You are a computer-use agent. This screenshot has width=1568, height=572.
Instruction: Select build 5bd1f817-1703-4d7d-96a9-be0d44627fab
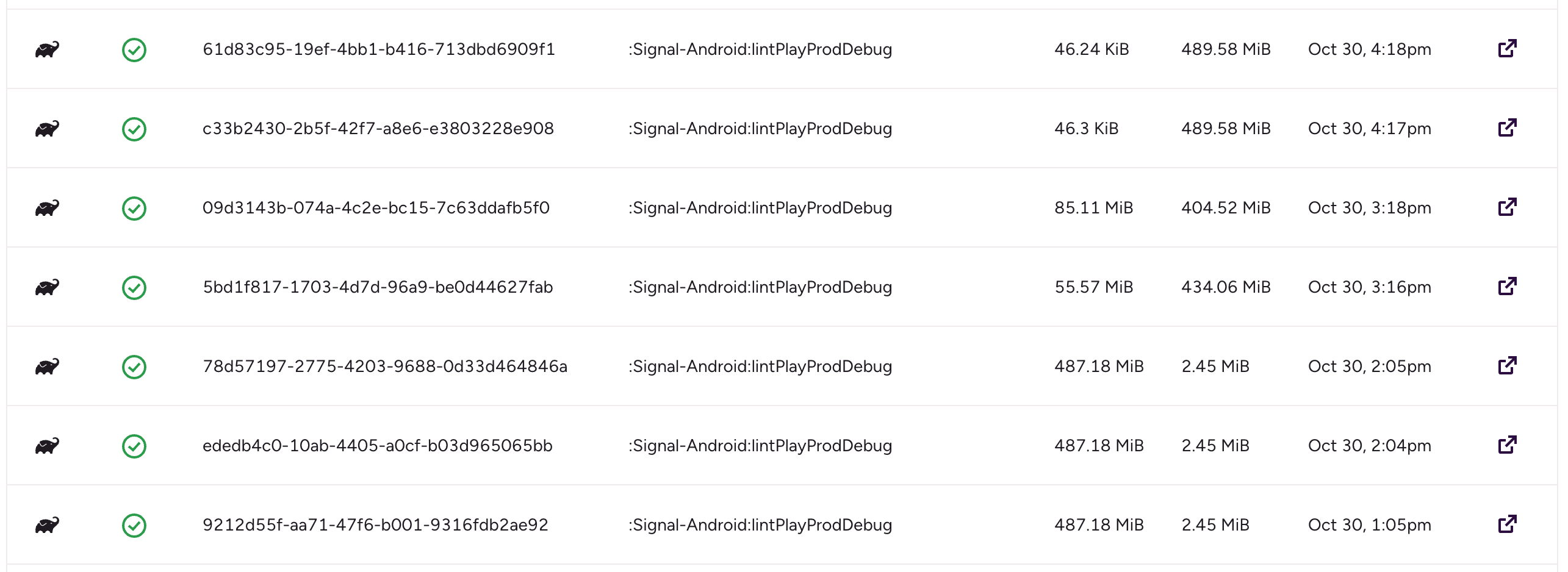tap(378, 287)
